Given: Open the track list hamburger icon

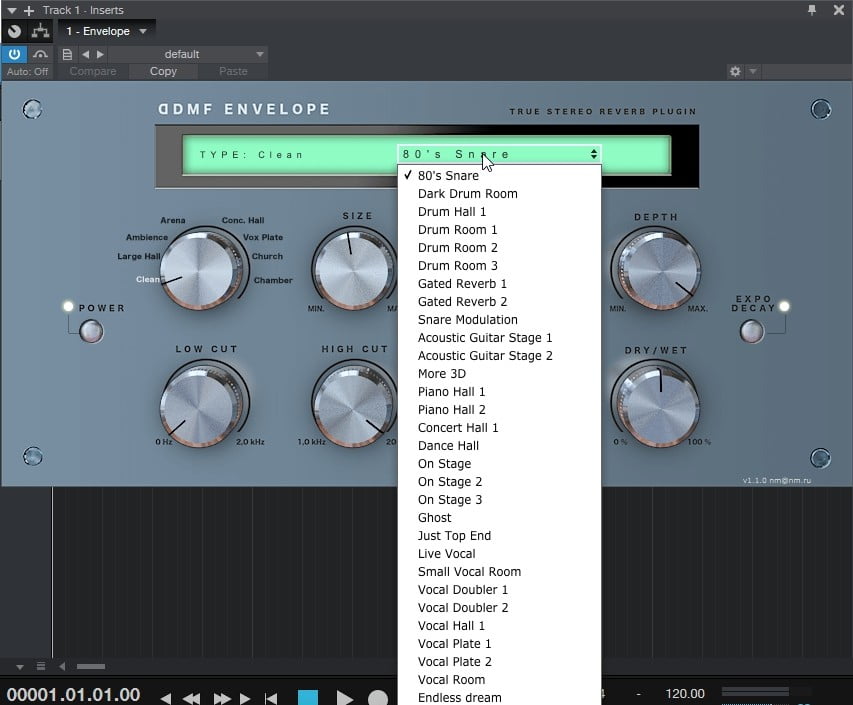Looking at the screenshot, I should pos(41,666).
